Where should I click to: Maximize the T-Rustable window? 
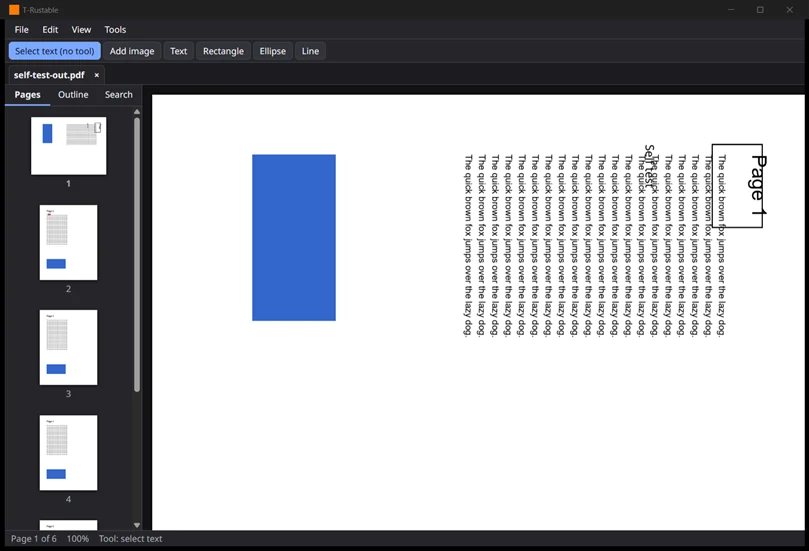tap(760, 10)
